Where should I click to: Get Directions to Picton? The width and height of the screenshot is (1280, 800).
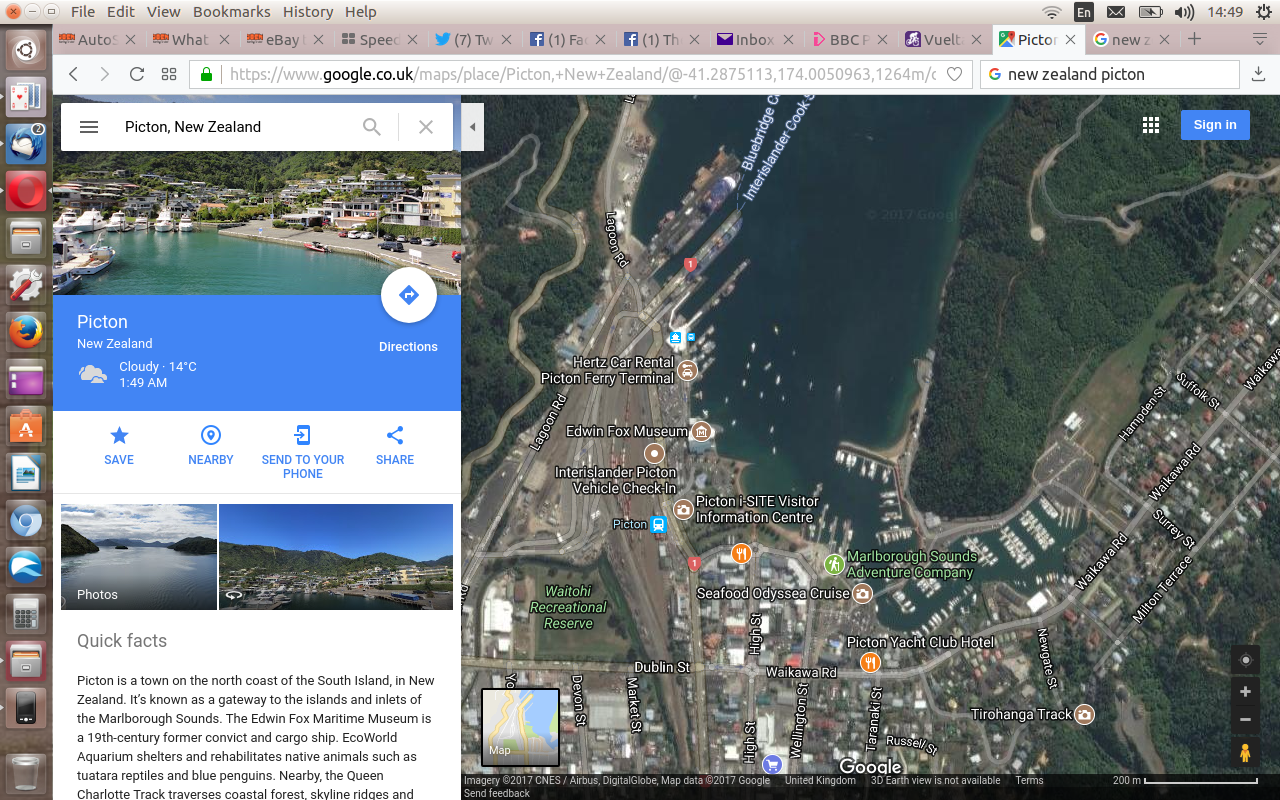tap(408, 296)
